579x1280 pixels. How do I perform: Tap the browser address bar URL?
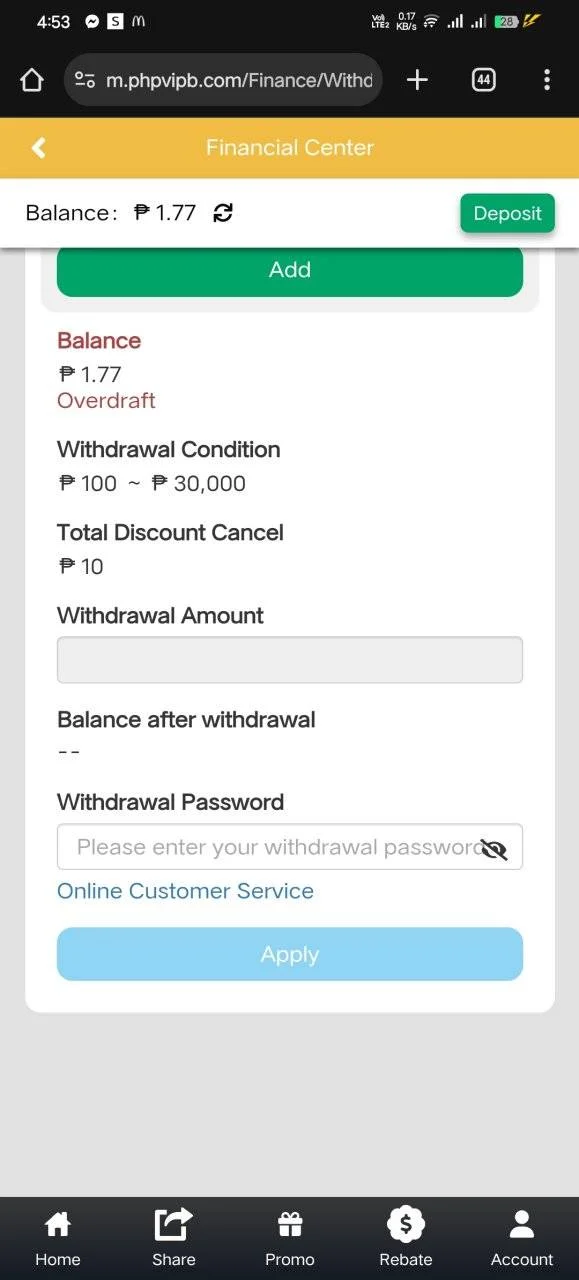(x=239, y=81)
